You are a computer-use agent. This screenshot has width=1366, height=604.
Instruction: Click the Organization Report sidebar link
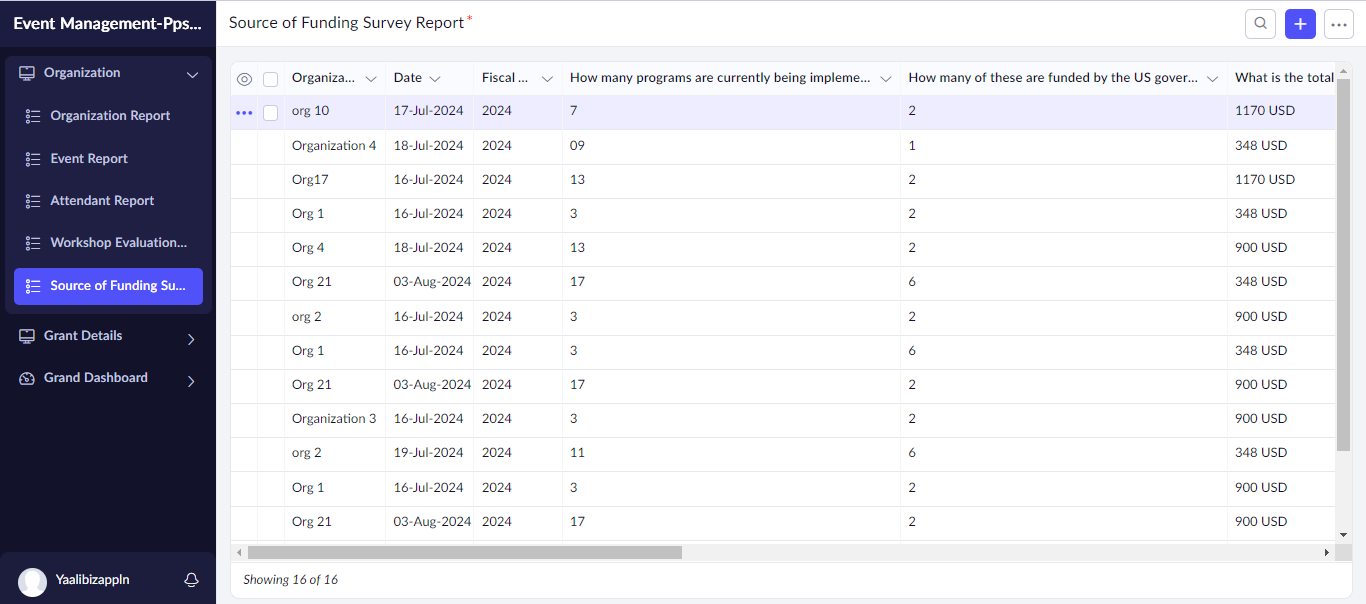(x=110, y=116)
